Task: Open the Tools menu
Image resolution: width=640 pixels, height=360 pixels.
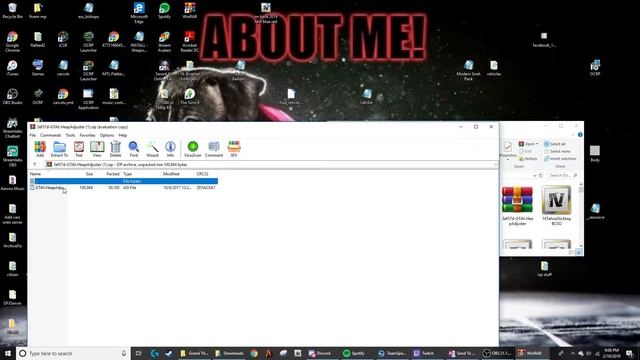Action: click(70, 135)
